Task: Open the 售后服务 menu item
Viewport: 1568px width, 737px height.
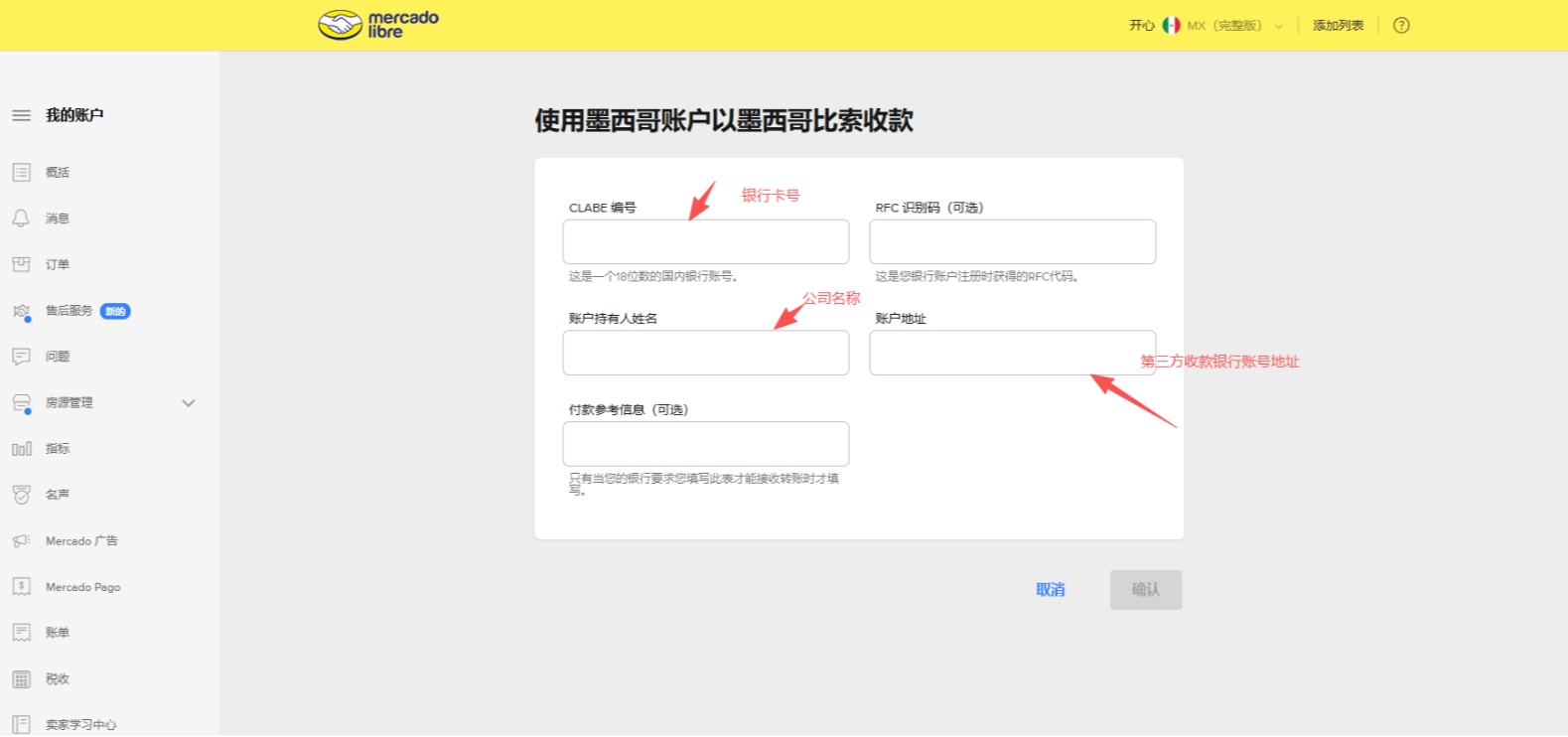Action: pos(70,311)
